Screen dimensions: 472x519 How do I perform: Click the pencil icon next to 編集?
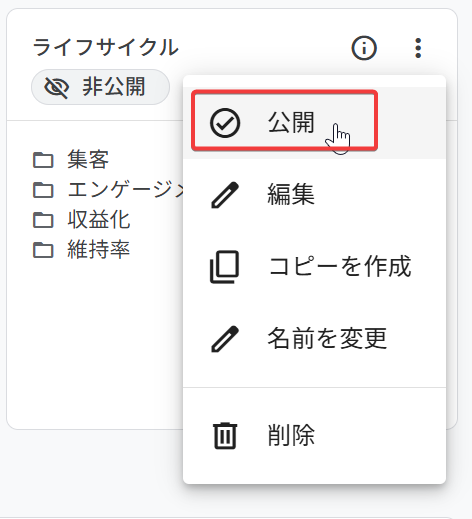(x=225, y=195)
